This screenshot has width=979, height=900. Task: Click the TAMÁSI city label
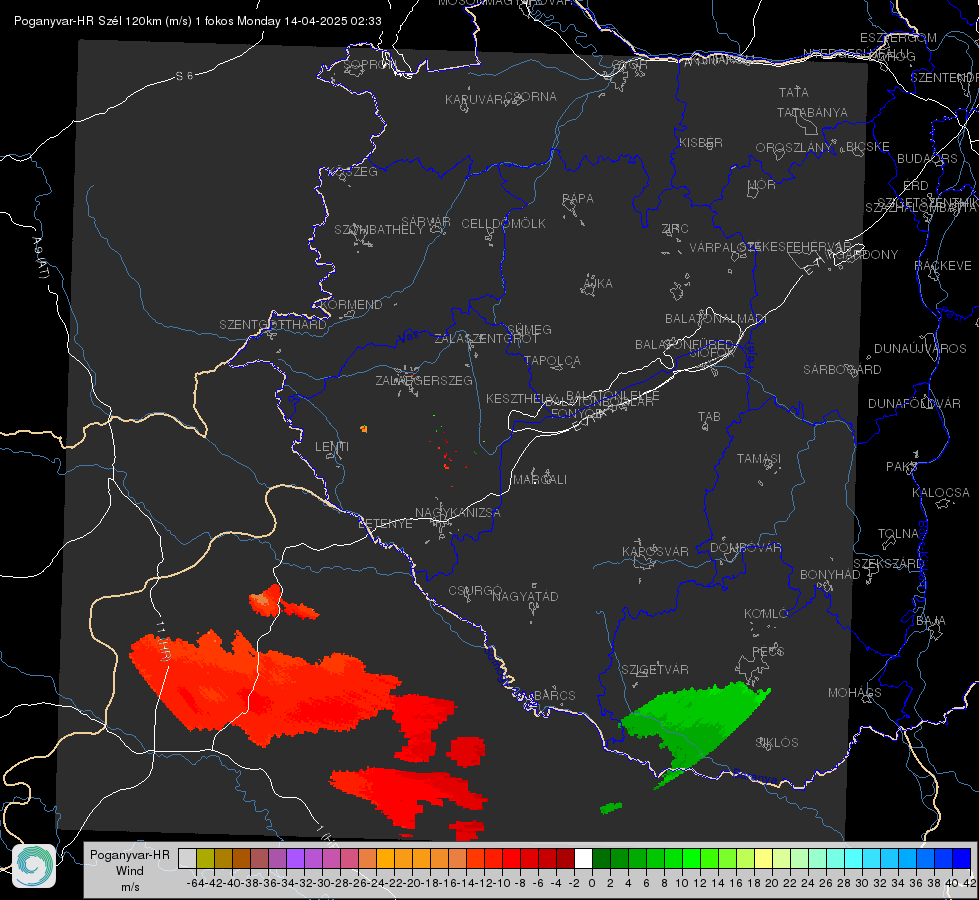(x=759, y=459)
